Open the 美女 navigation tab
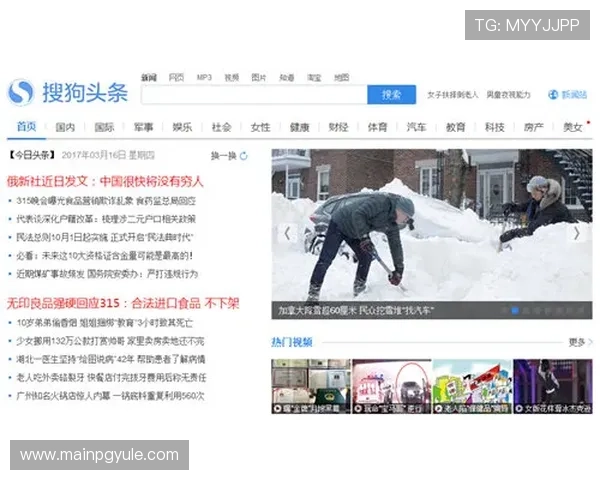The image size is (600, 480). 572,127
